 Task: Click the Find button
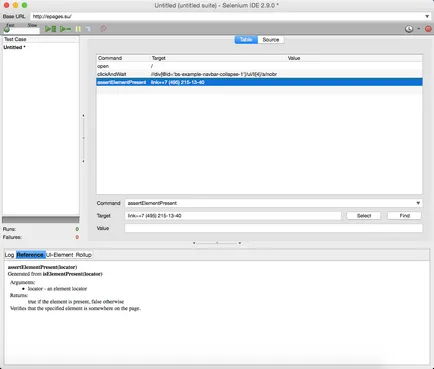coord(404,216)
